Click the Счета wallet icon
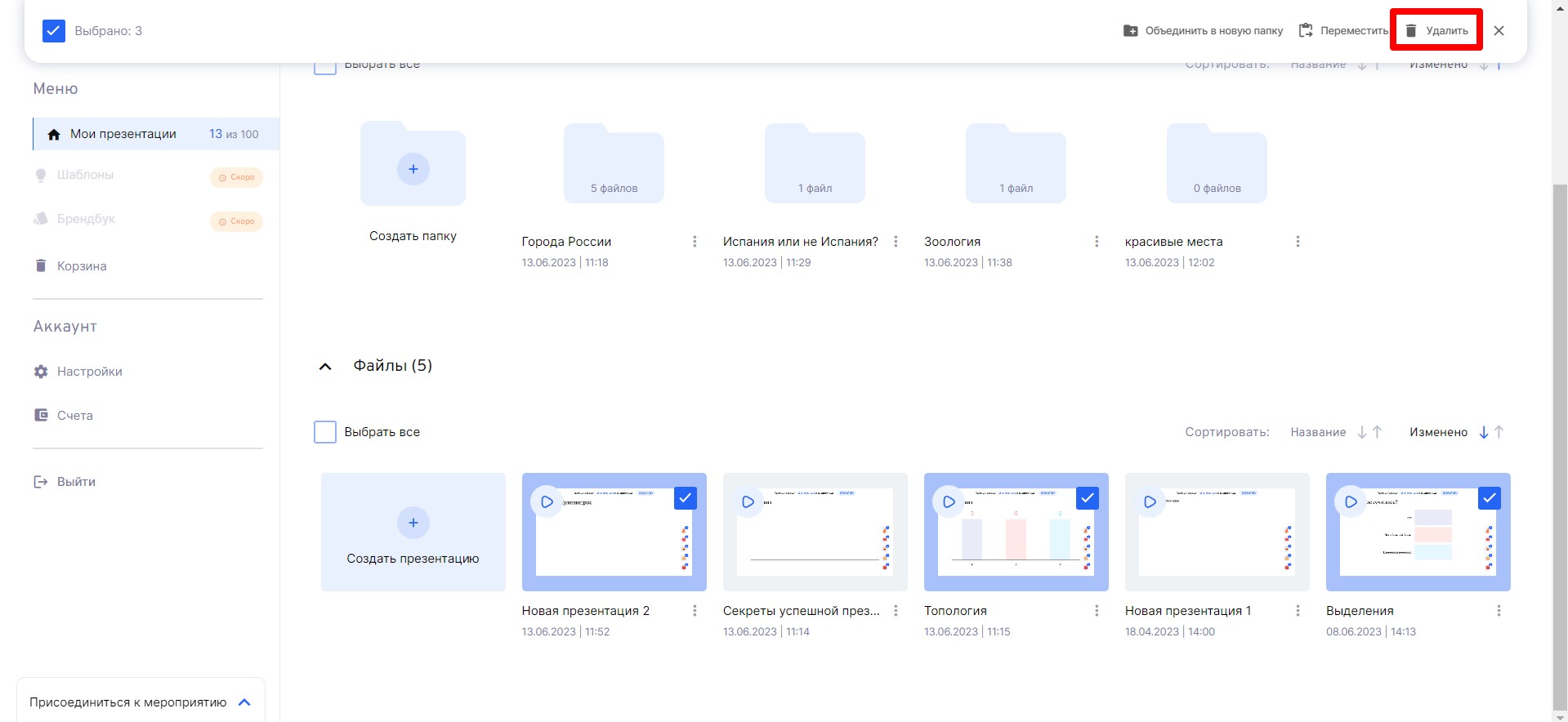The image size is (1568, 722). pyautogui.click(x=41, y=415)
